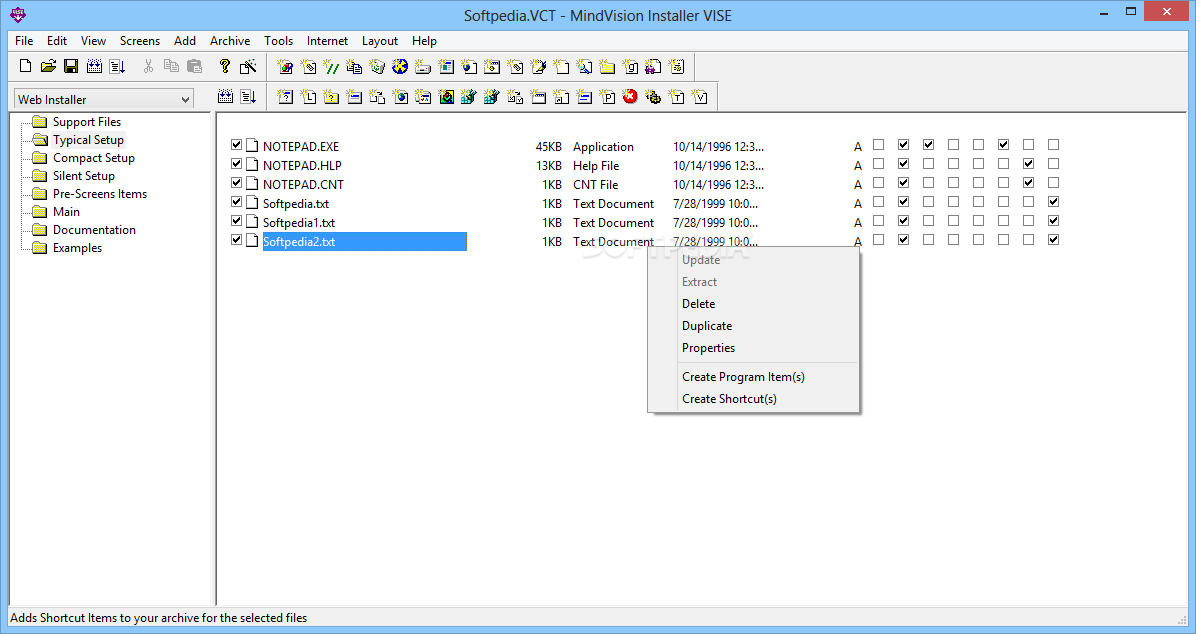Select the NOTEPAD.EXE file name
Screen dimensions: 1196x634
pyautogui.click(x=301, y=146)
